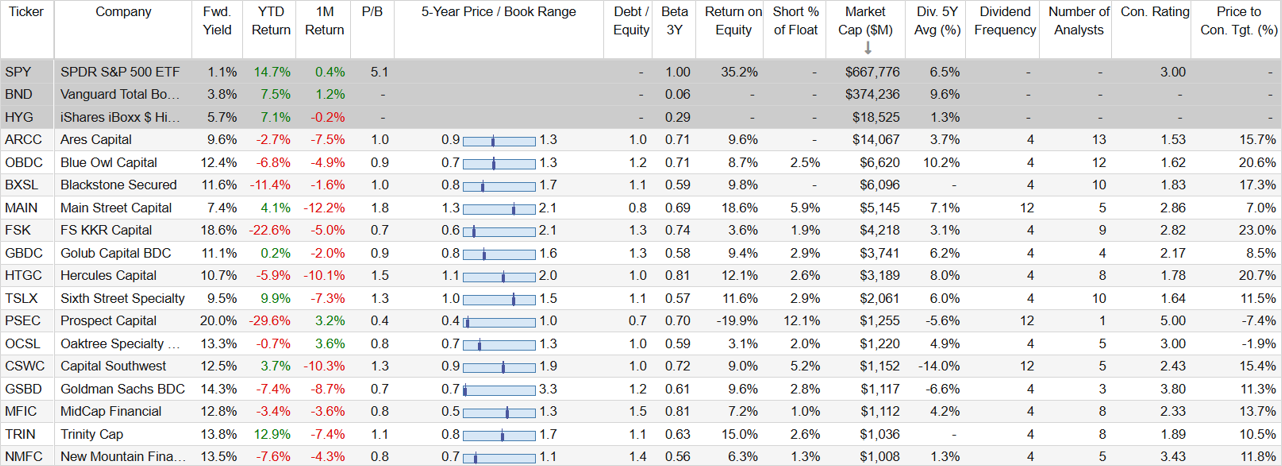This screenshot has width=1282, height=466.
Task: Click the sort arrow under Market Cap header
Action: click(867, 48)
